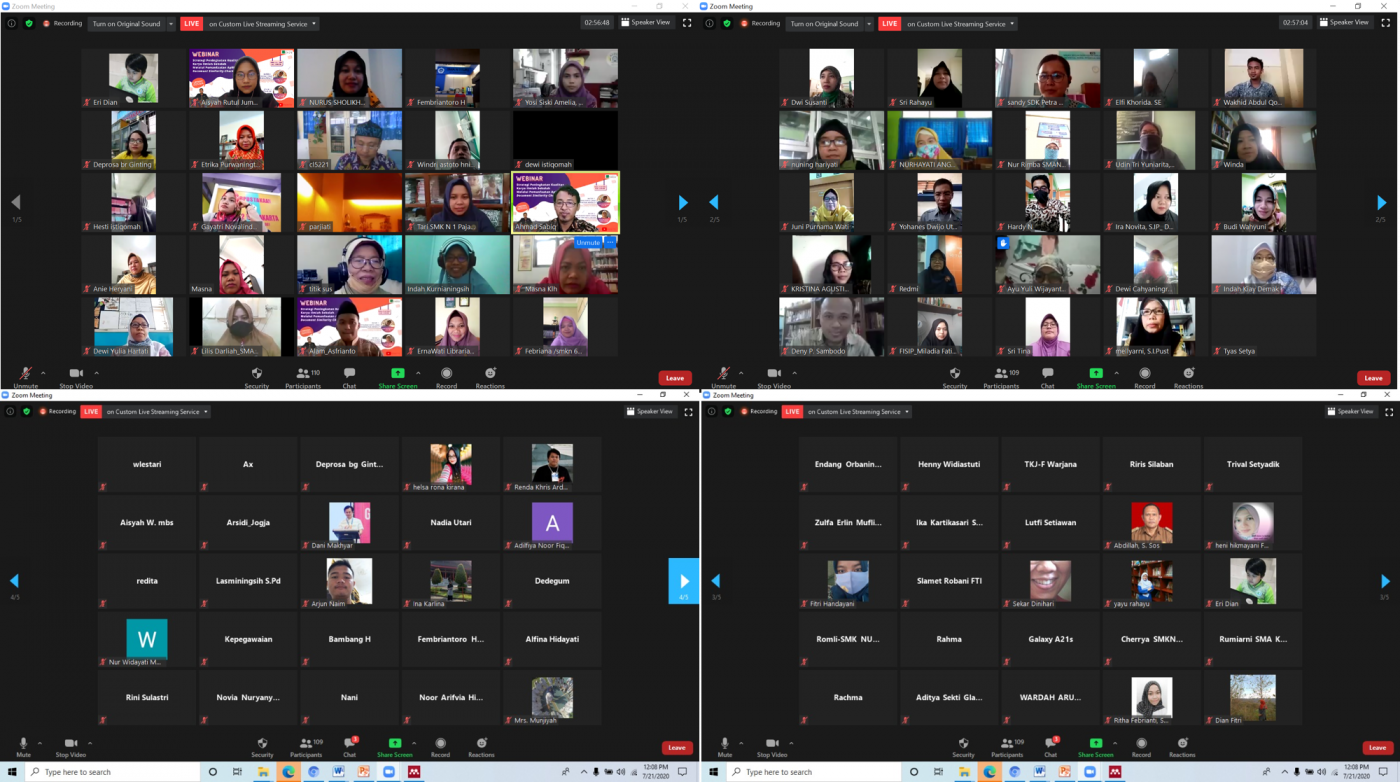Viewport: 1400px width, 782px height.
Task: Enter full screen in the 3/5 page window
Action: click(1387, 412)
